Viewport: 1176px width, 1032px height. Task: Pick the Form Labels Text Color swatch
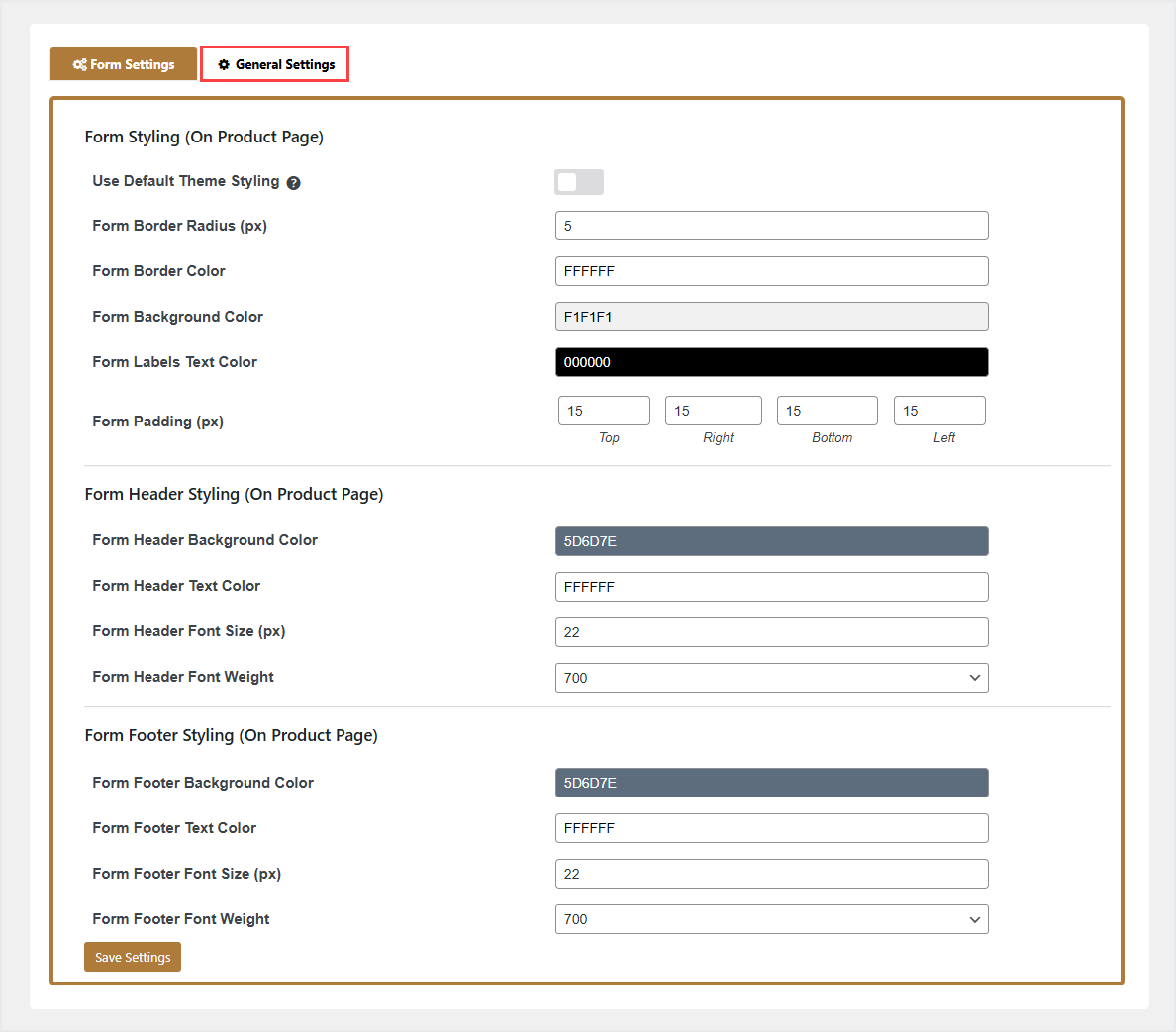click(771, 362)
